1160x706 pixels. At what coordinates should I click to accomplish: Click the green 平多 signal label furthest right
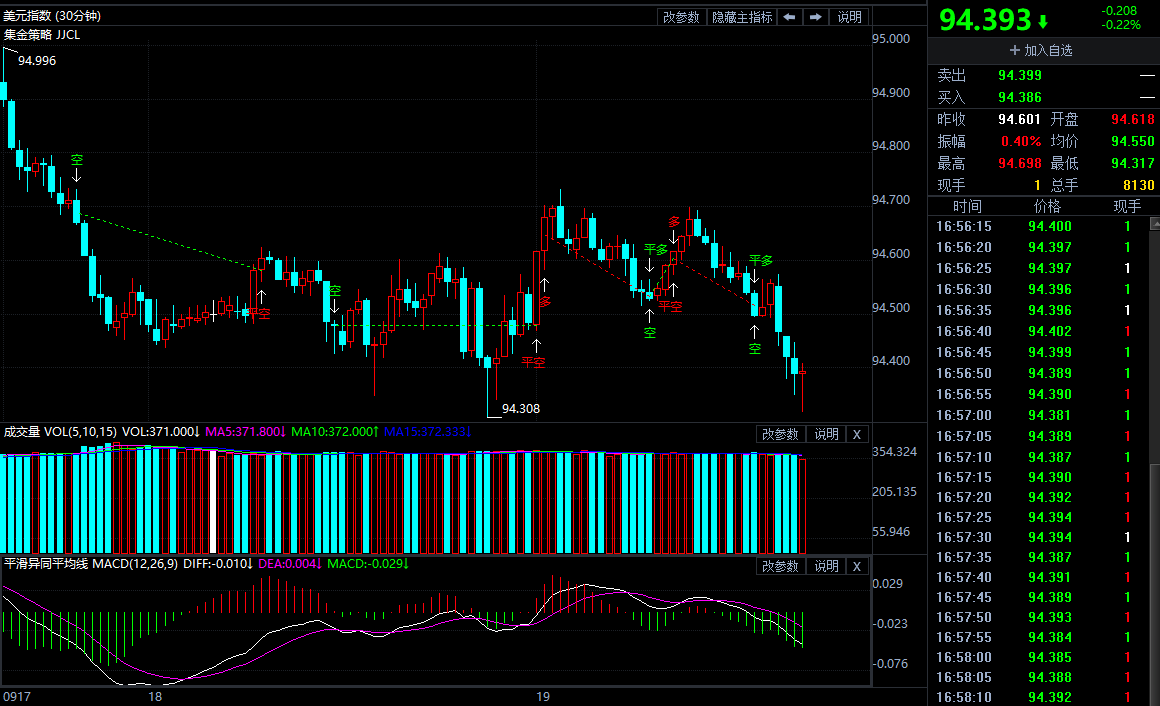(761, 260)
